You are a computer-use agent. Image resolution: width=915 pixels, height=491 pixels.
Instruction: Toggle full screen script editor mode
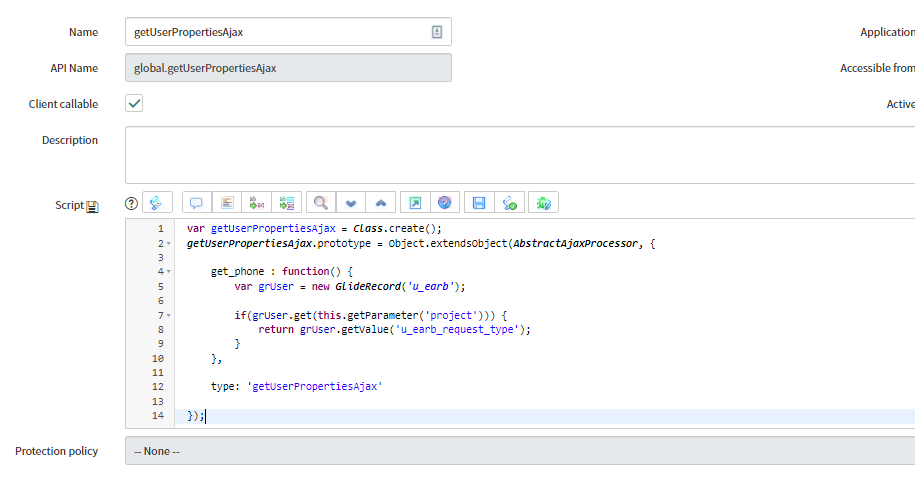[x=415, y=203]
